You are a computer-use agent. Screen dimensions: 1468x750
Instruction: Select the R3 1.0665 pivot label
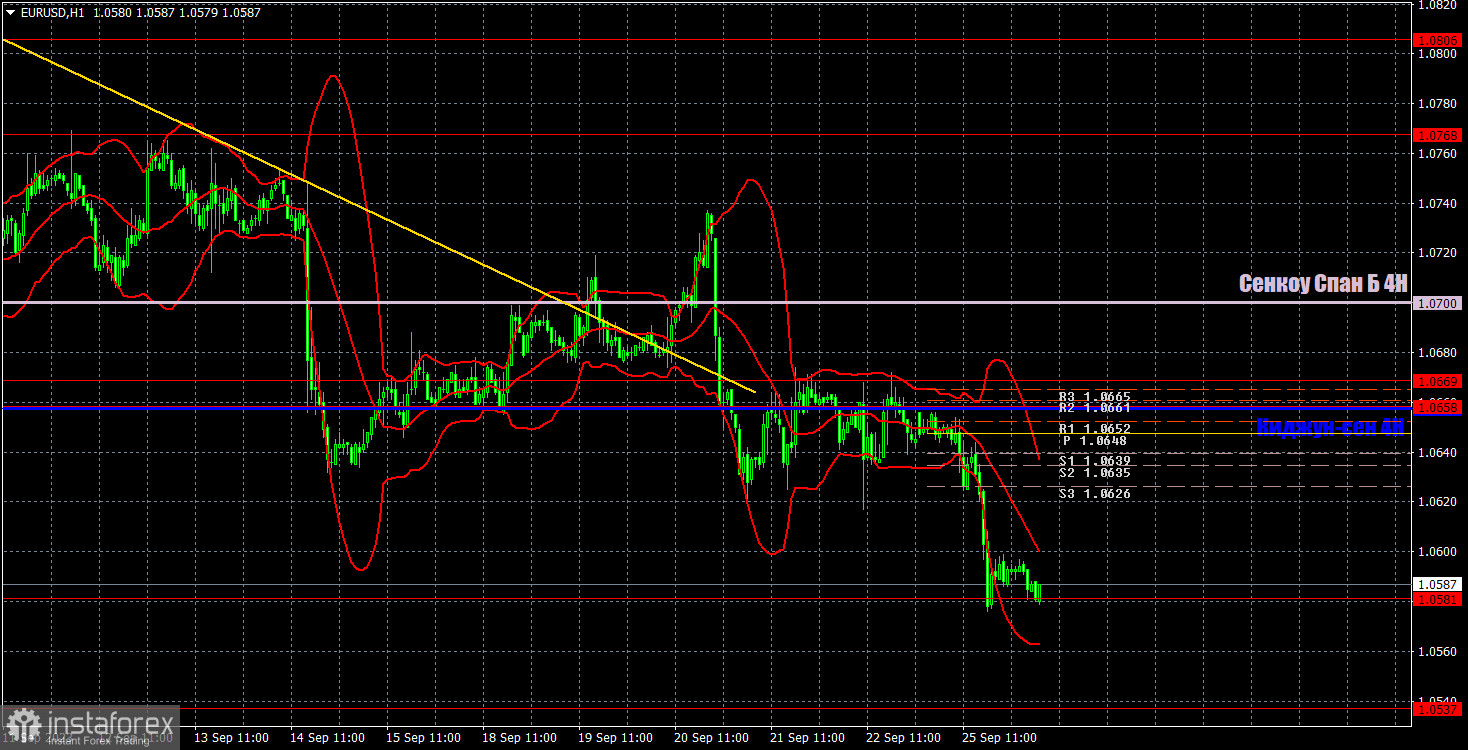[x=1095, y=397]
